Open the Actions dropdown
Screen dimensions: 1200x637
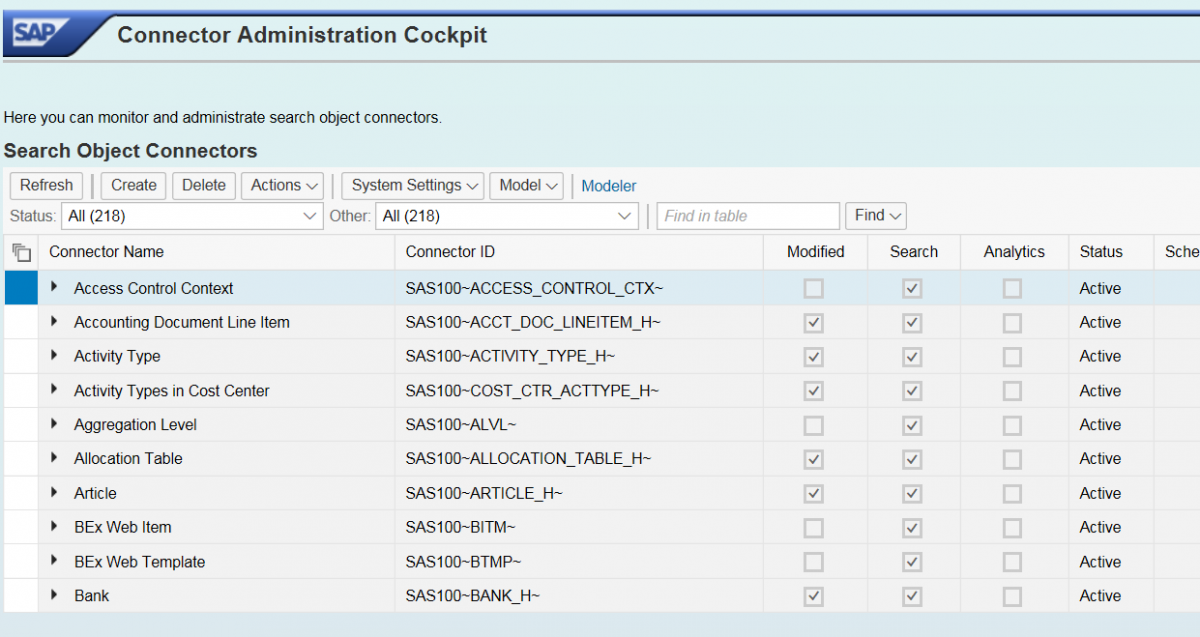coord(282,185)
